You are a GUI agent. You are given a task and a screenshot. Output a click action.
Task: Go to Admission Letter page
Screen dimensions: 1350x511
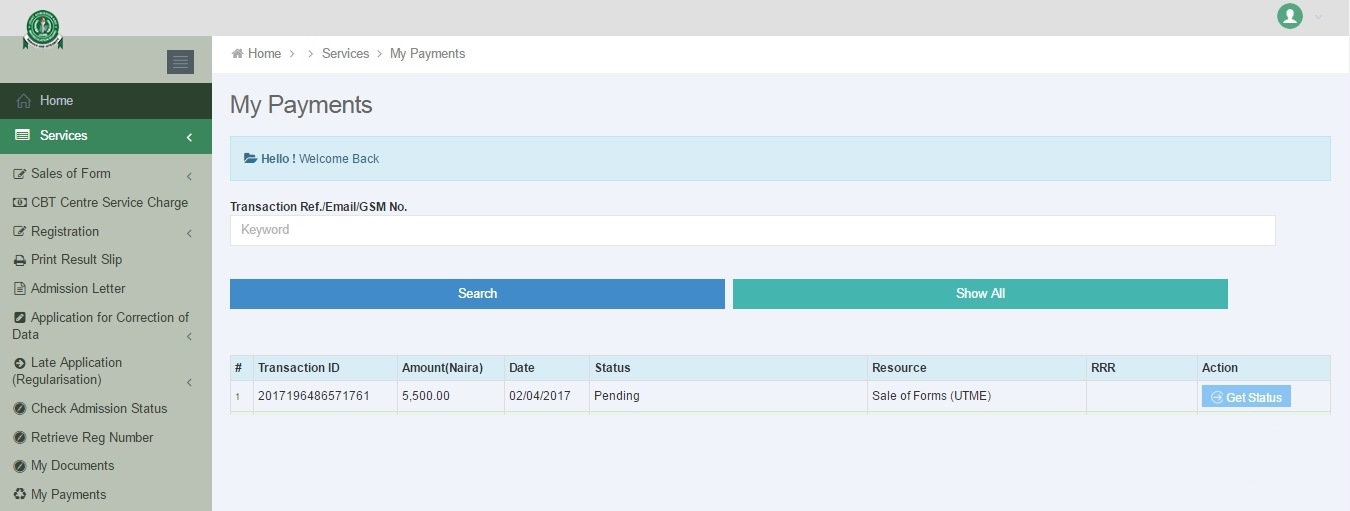(x=78, y=288)
